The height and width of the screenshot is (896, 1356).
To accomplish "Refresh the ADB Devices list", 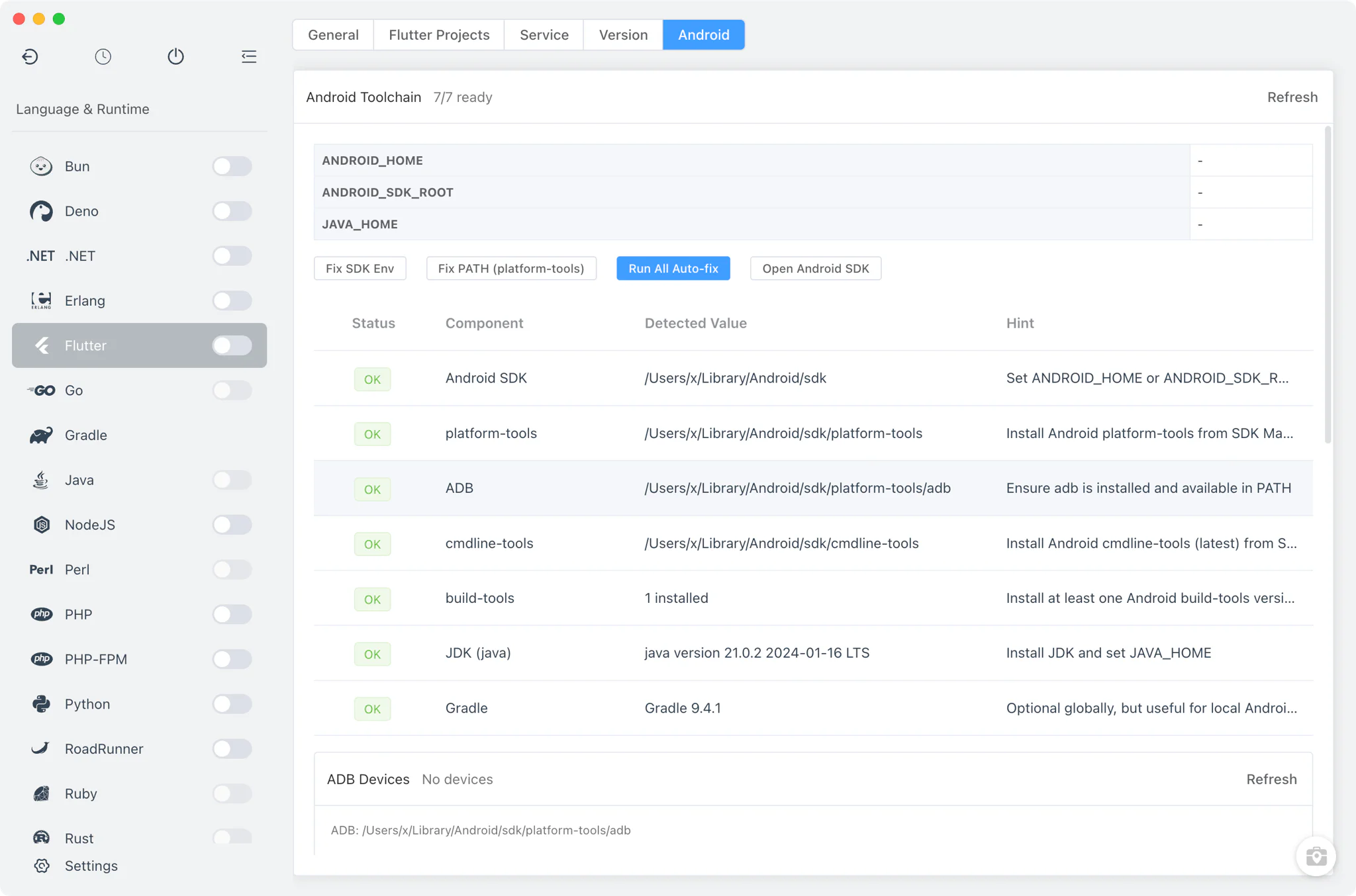I will (1271, 780).
